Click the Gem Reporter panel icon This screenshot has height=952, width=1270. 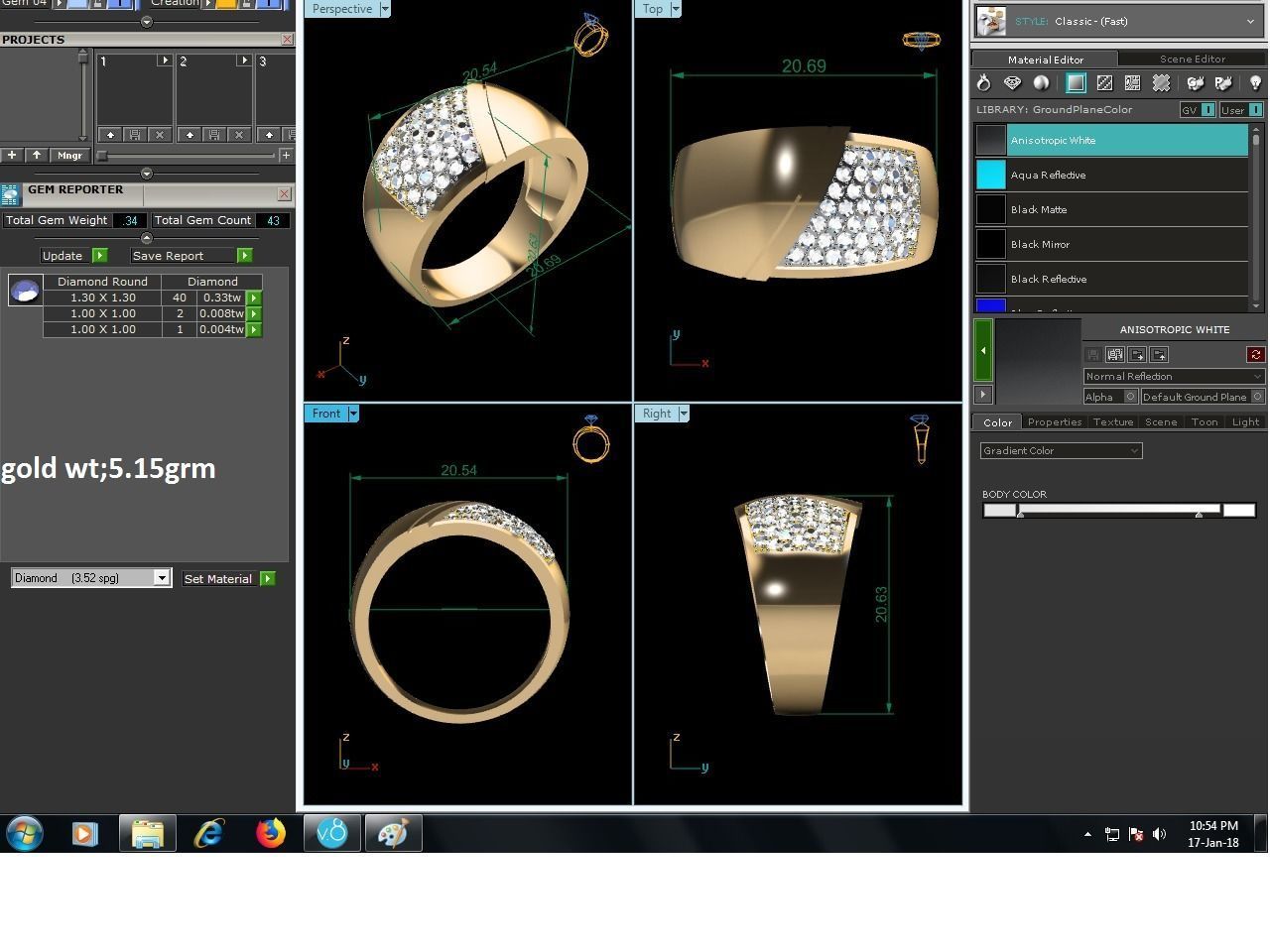(10, 194)
